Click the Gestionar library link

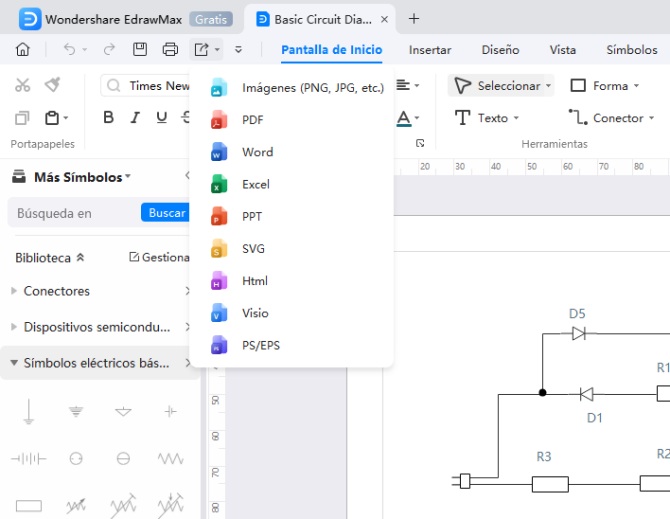[x=160, y=258]
